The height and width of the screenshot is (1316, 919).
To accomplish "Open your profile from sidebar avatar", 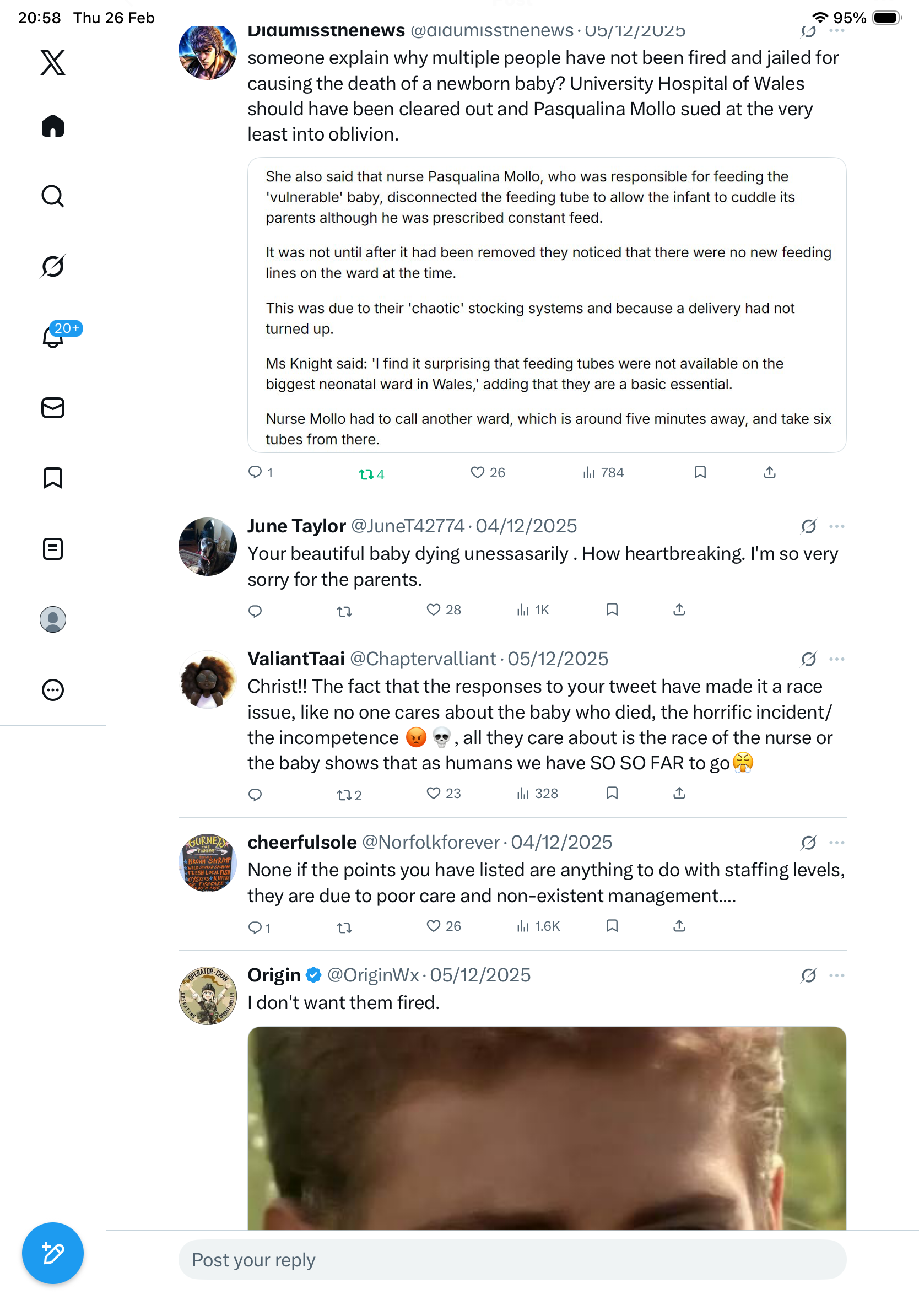I will (x=53, y=619).
